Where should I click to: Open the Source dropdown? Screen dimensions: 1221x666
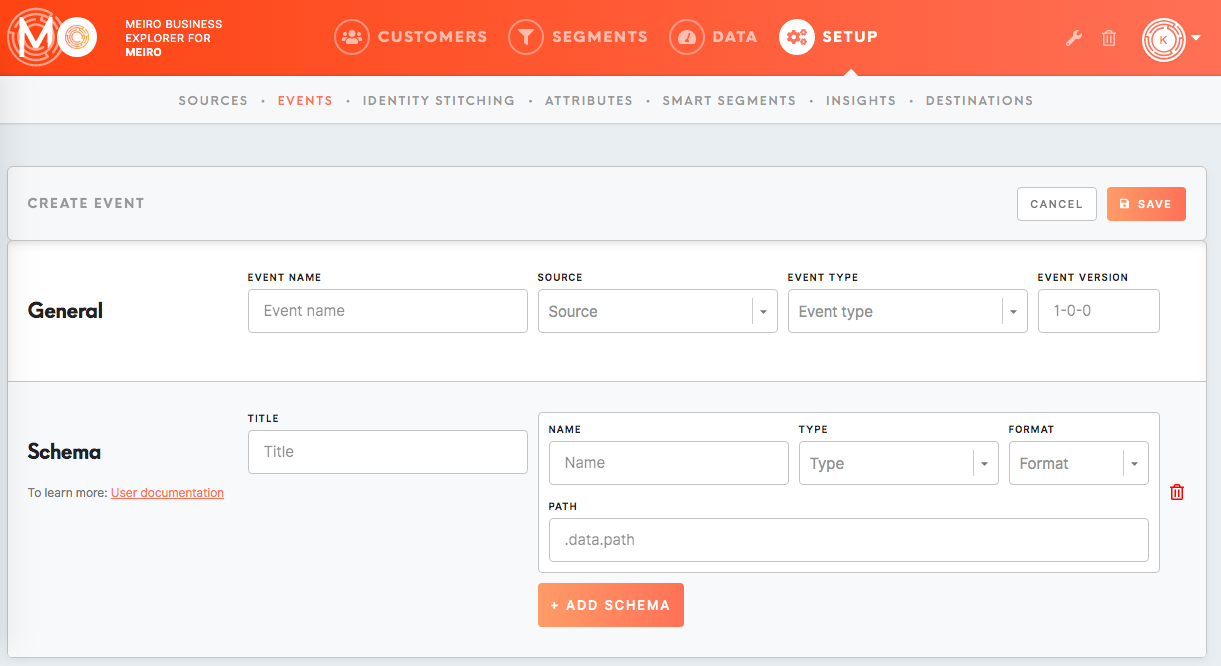(x=658, y=311)
